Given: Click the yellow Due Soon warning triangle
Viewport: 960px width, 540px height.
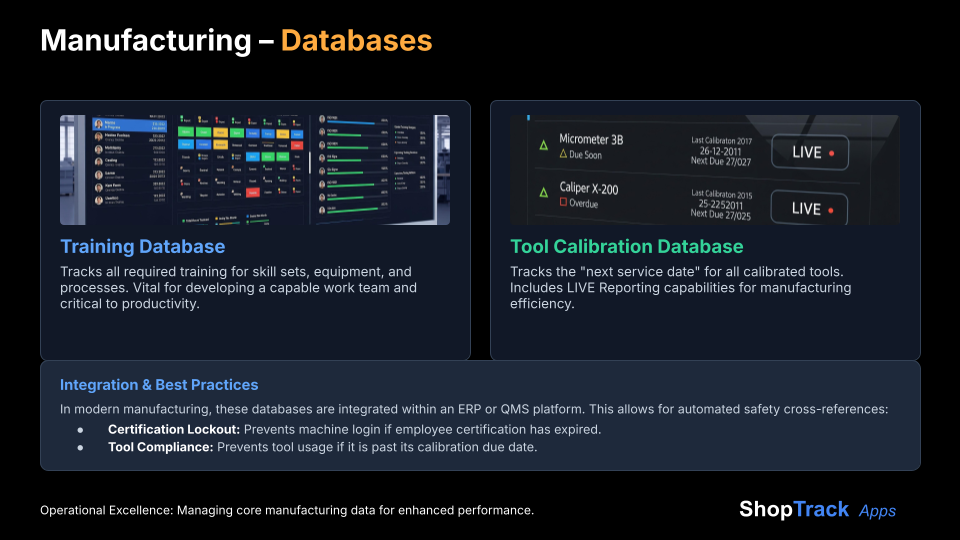Looking at the screenshot, I should pyautogui.click(x=563, y=154).
